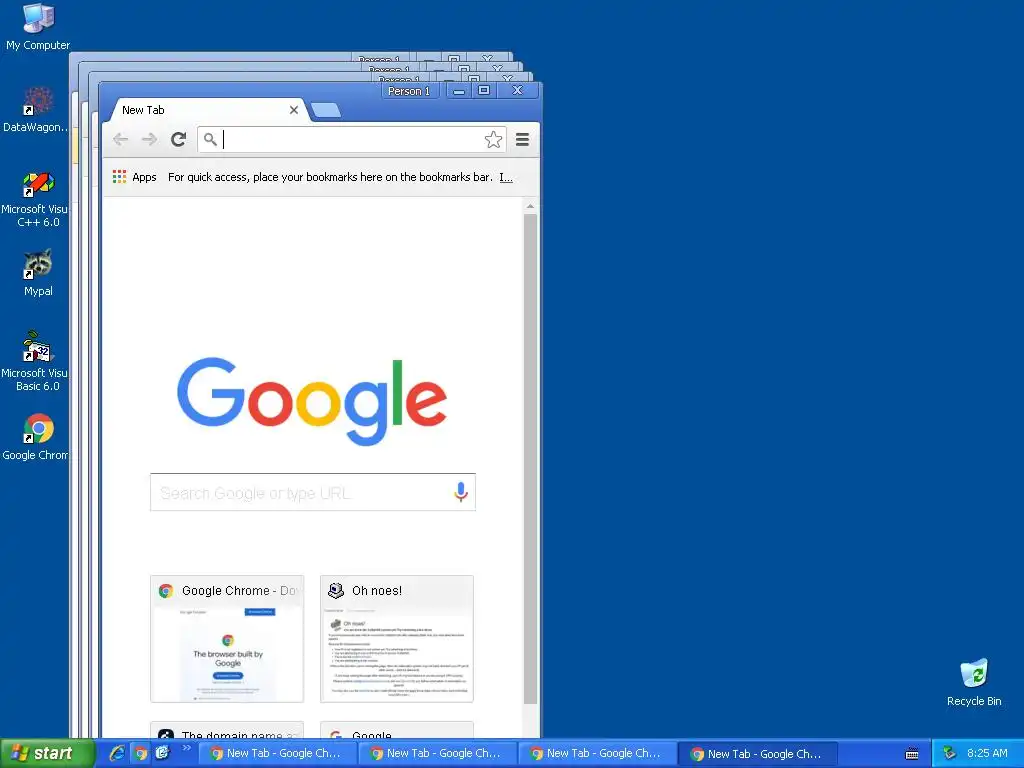Click the Import bookmarks link
This screenshot has height=768, width=1024.
tap(506, 177)
